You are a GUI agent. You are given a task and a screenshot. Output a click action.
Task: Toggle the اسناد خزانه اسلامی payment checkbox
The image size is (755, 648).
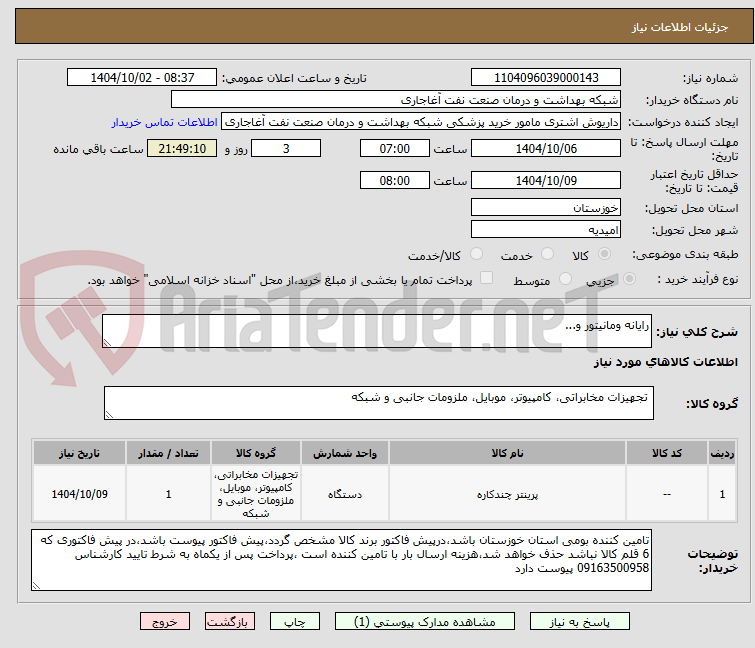(487, 278)
